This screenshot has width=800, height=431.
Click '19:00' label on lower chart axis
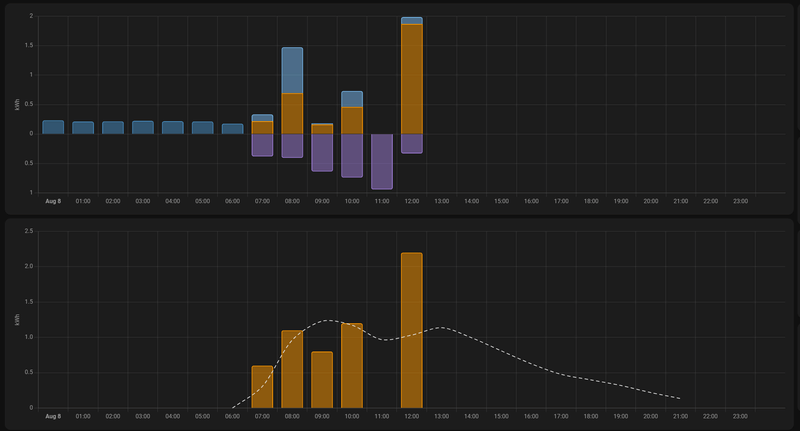pyautogui.click(x=621, y=417)
